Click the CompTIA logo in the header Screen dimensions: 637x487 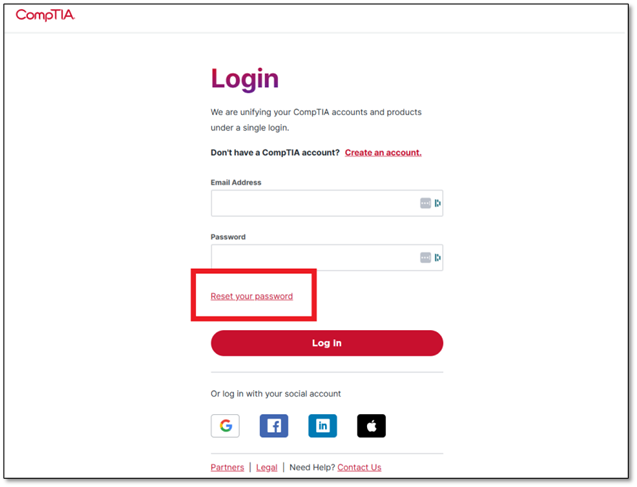[x=45, y=15]
